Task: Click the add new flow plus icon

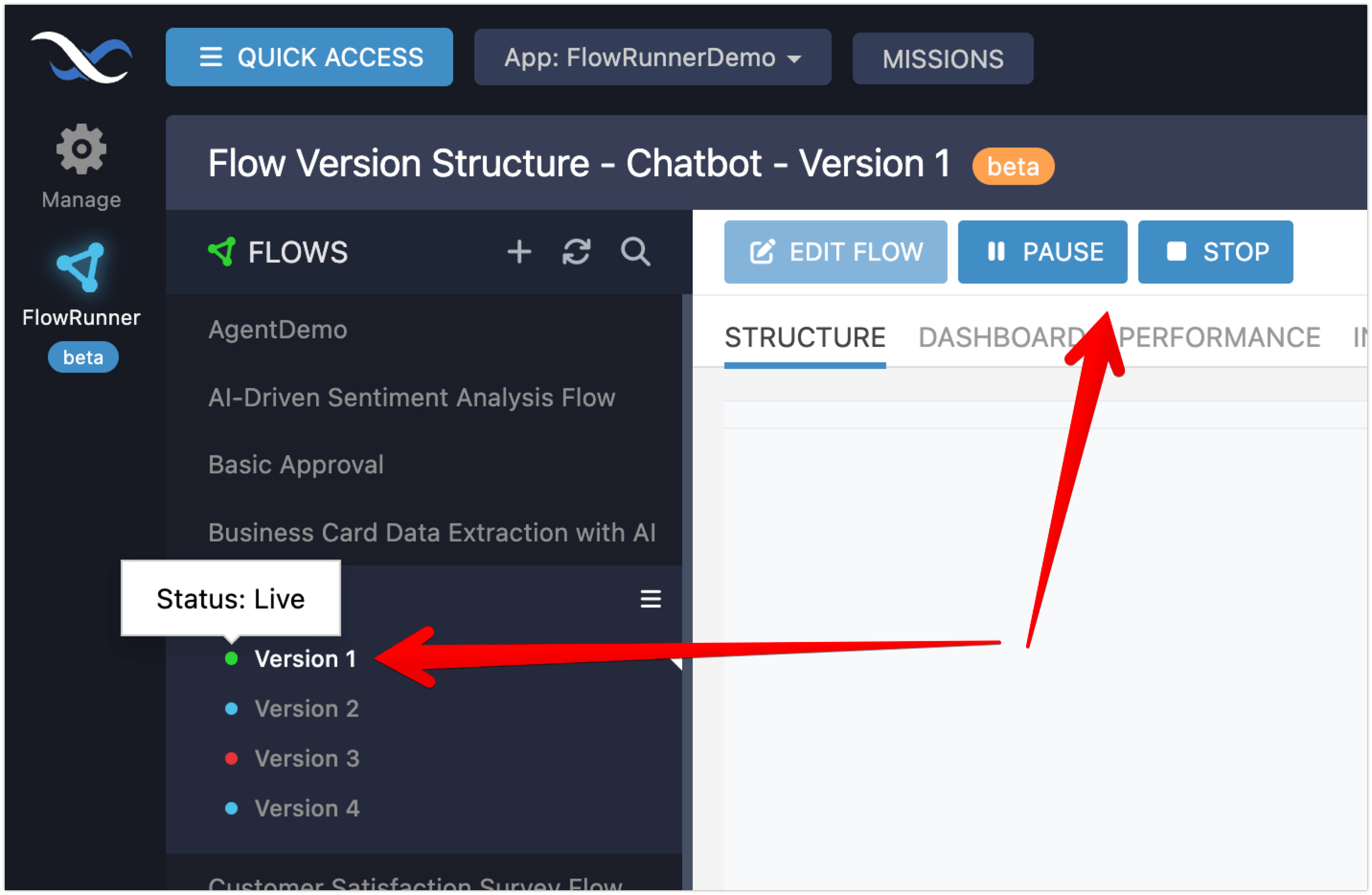Action: [x=519, y=252]
